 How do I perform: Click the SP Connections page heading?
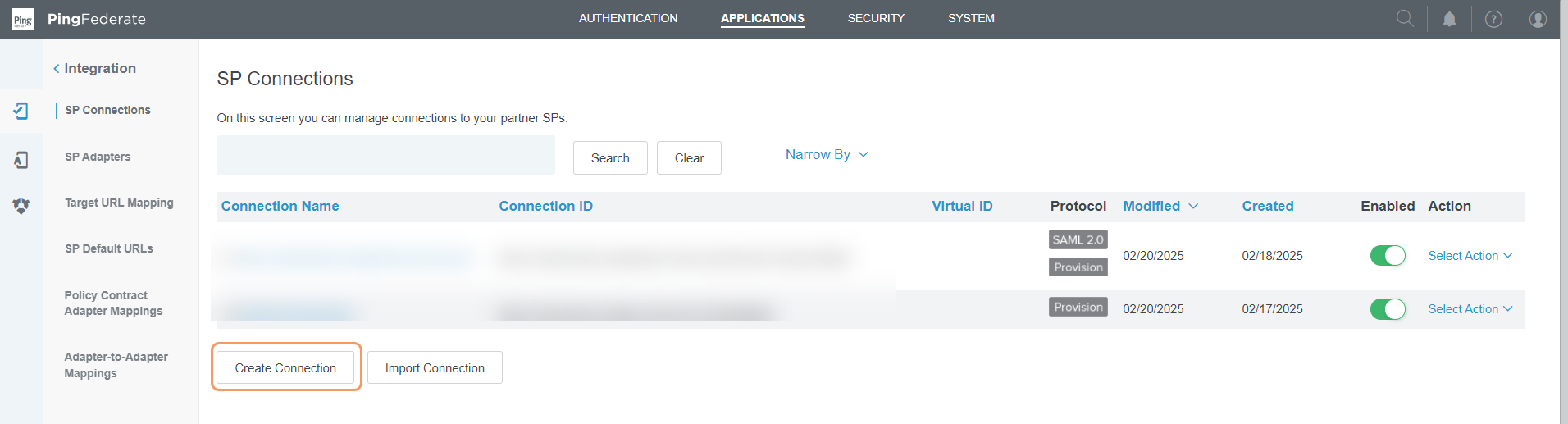285,79
